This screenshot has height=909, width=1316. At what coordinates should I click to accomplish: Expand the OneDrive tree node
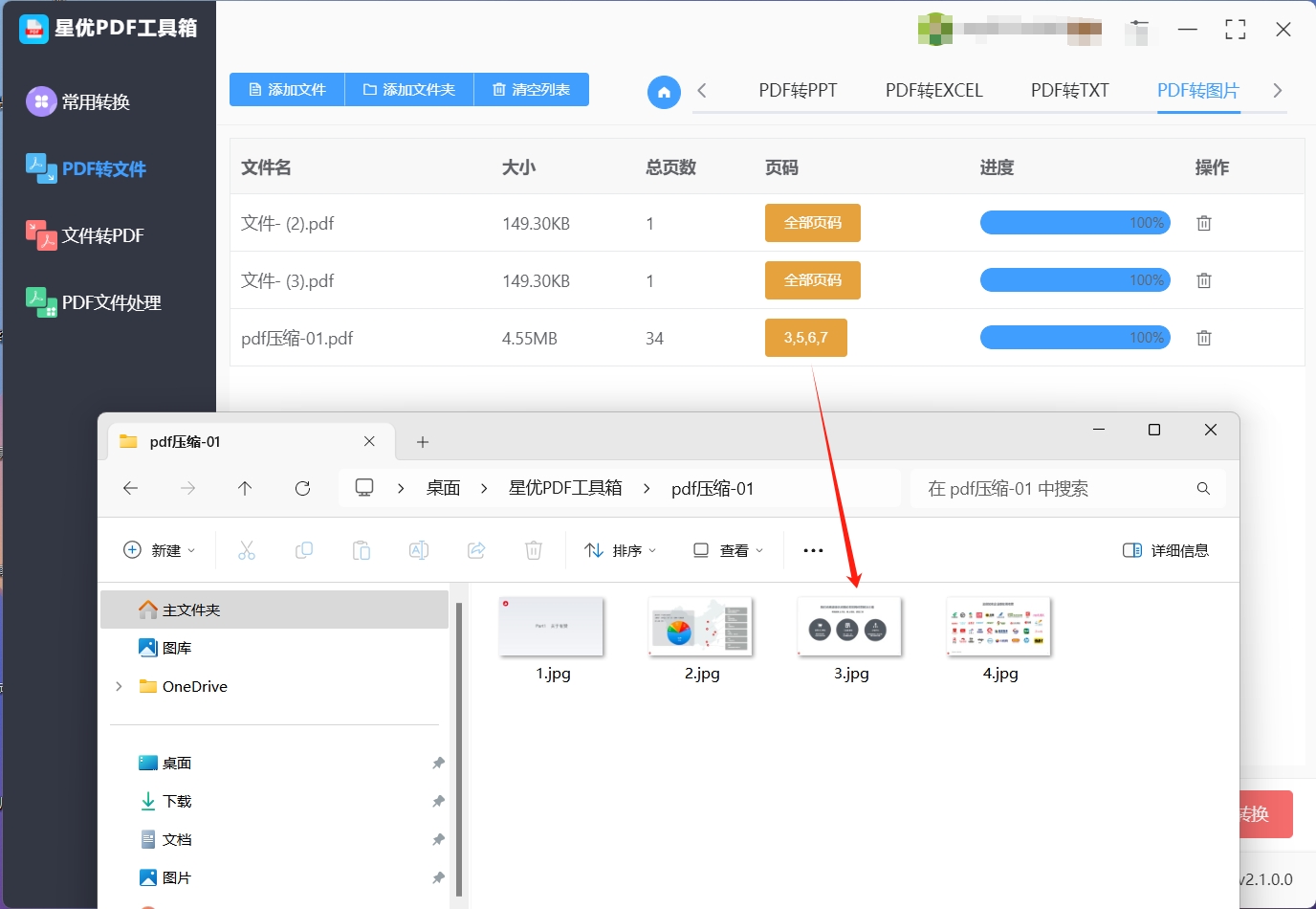pyautogui.click(x=119, y=686)
